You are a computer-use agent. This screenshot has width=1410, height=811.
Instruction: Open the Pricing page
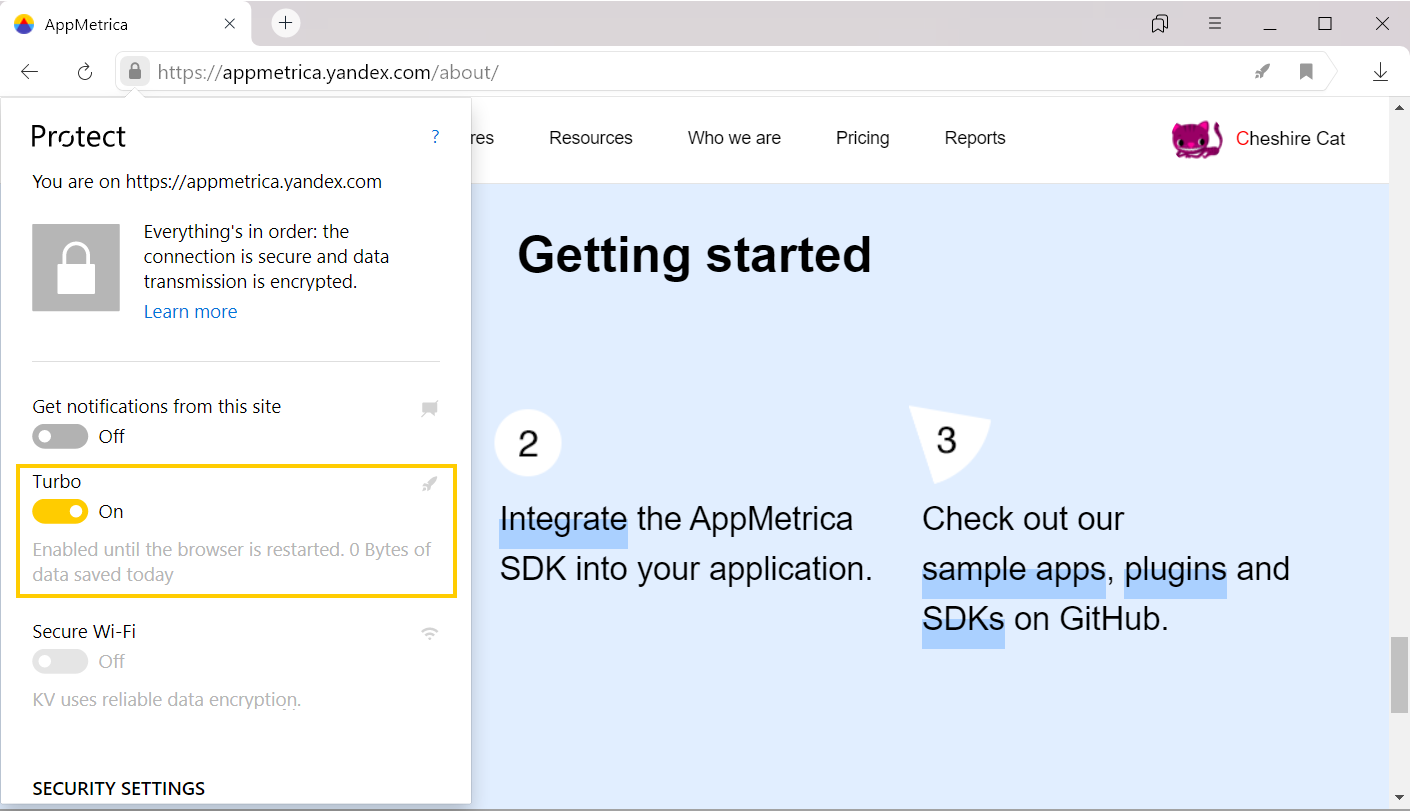pyautogui.click(x=863, y=138)
